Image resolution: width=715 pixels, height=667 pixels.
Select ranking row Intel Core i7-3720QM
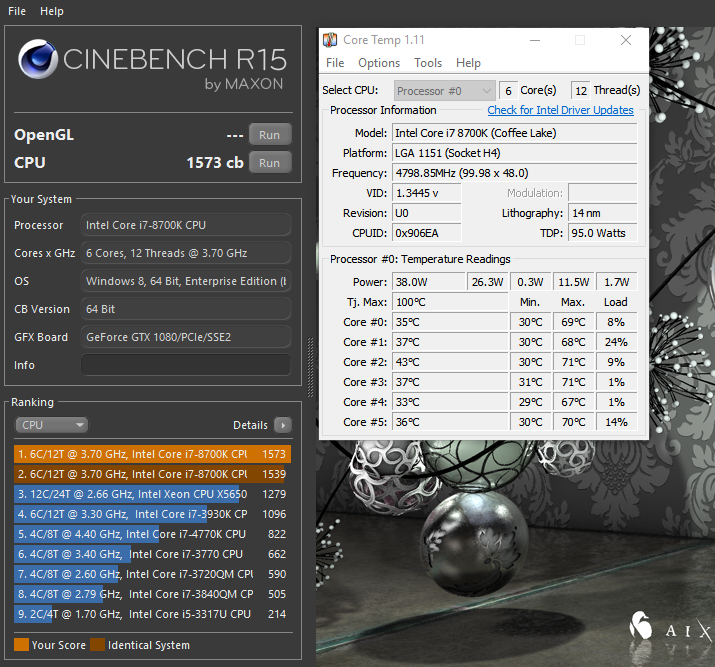click(x=152, y=574)
